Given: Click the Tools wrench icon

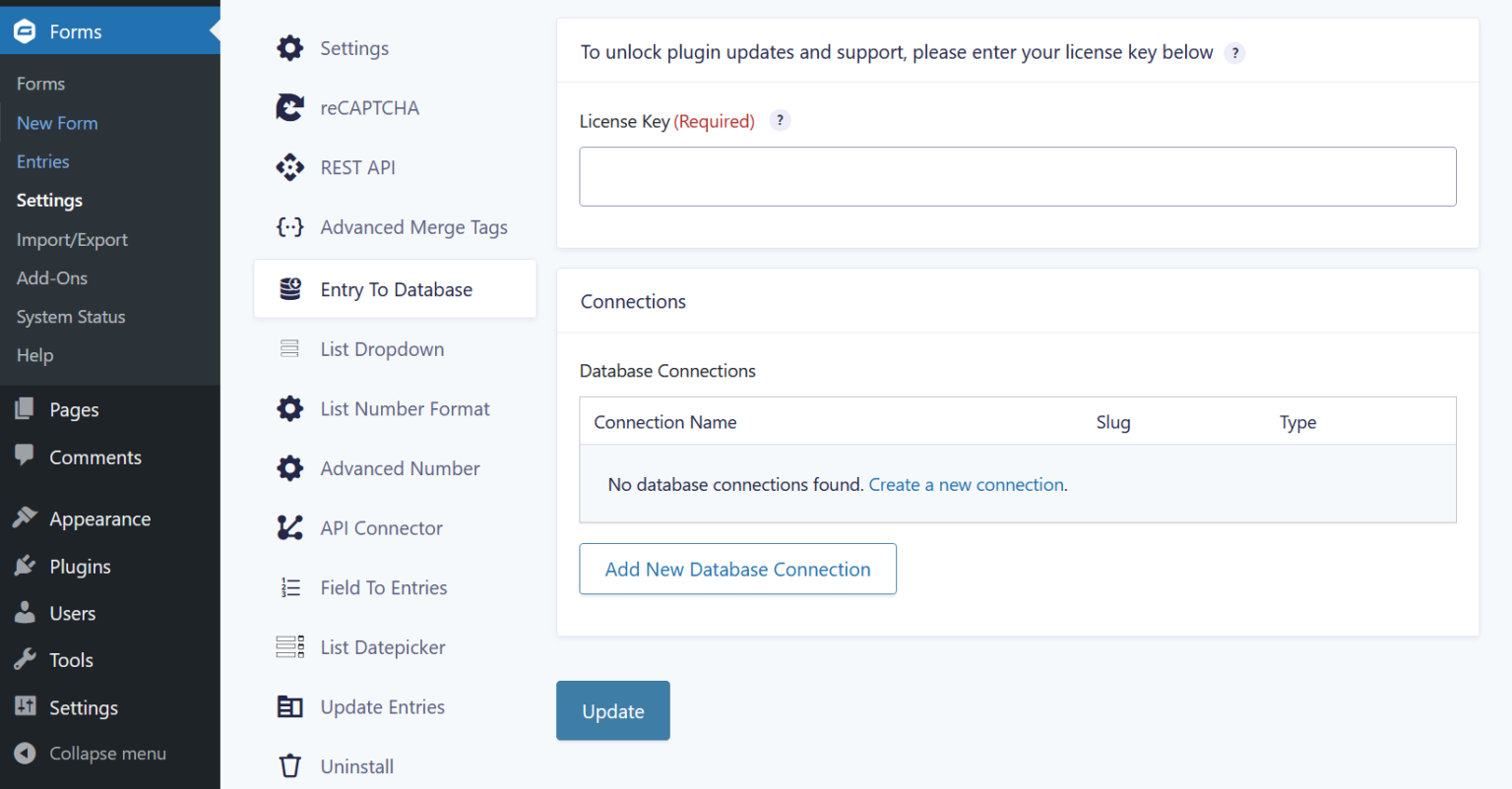Looking at the screenshot, I should tap(25, 659).
